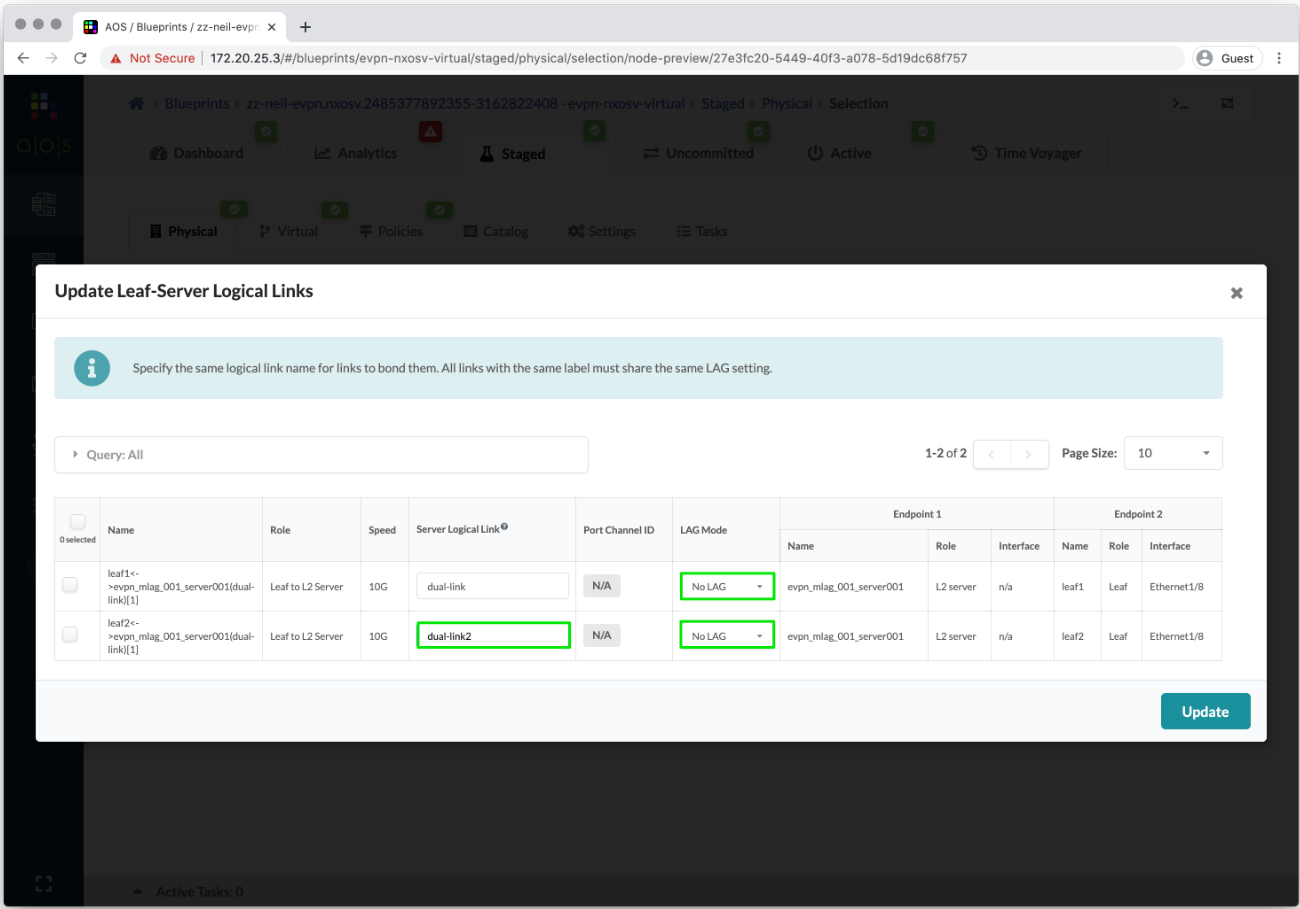
Task: Open the Catalog section
Action: tap(496, 231)
